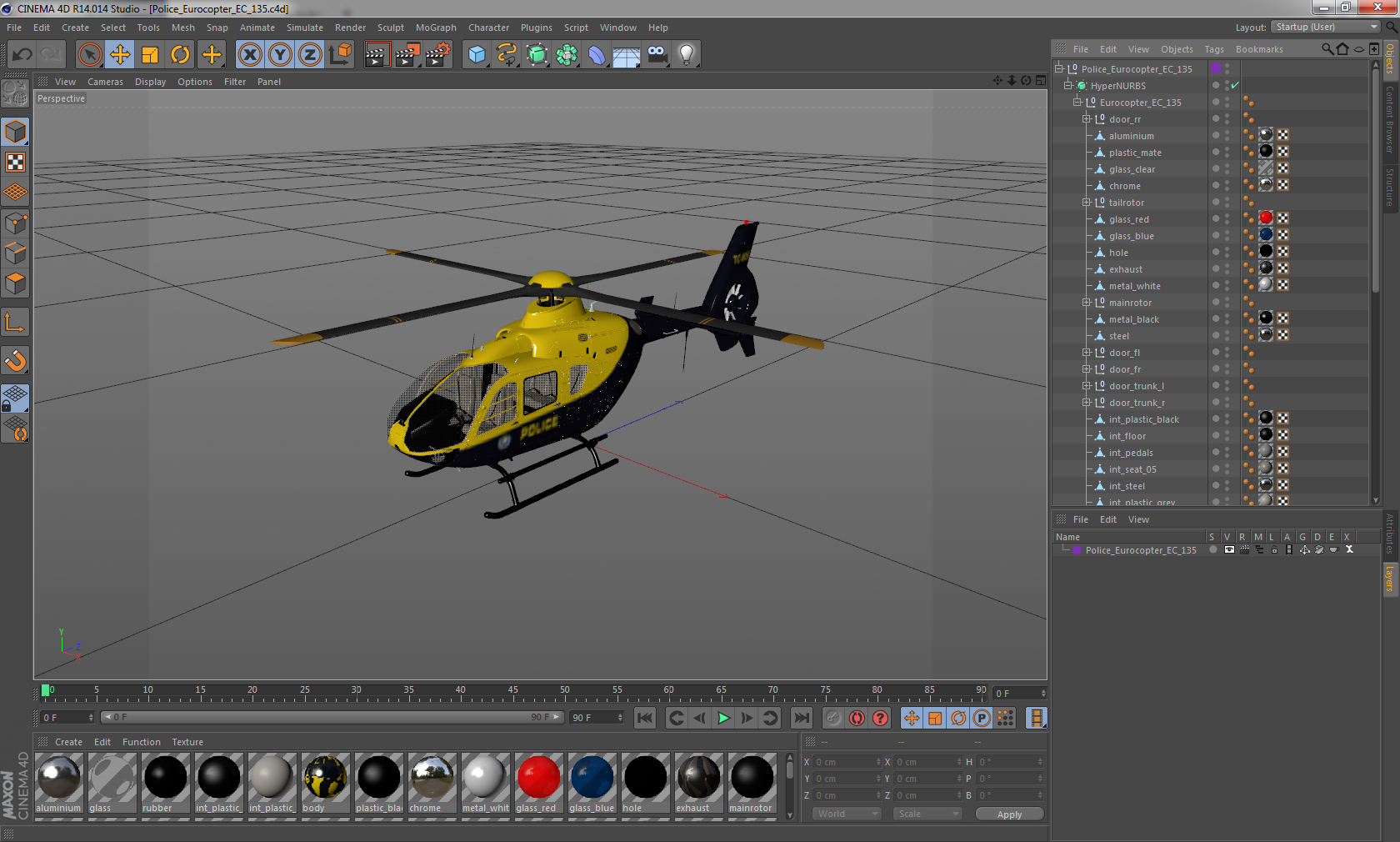Open the Layout Startup dropdown
The height and width of the screenshot is (842, 1400).
coord(1326,27)
